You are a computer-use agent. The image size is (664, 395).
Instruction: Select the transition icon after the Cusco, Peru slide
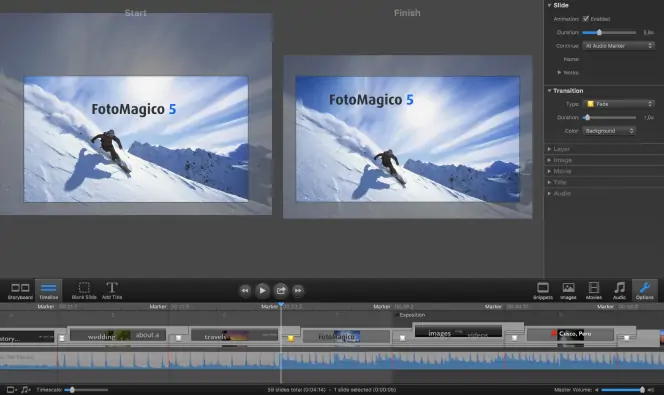626,338
